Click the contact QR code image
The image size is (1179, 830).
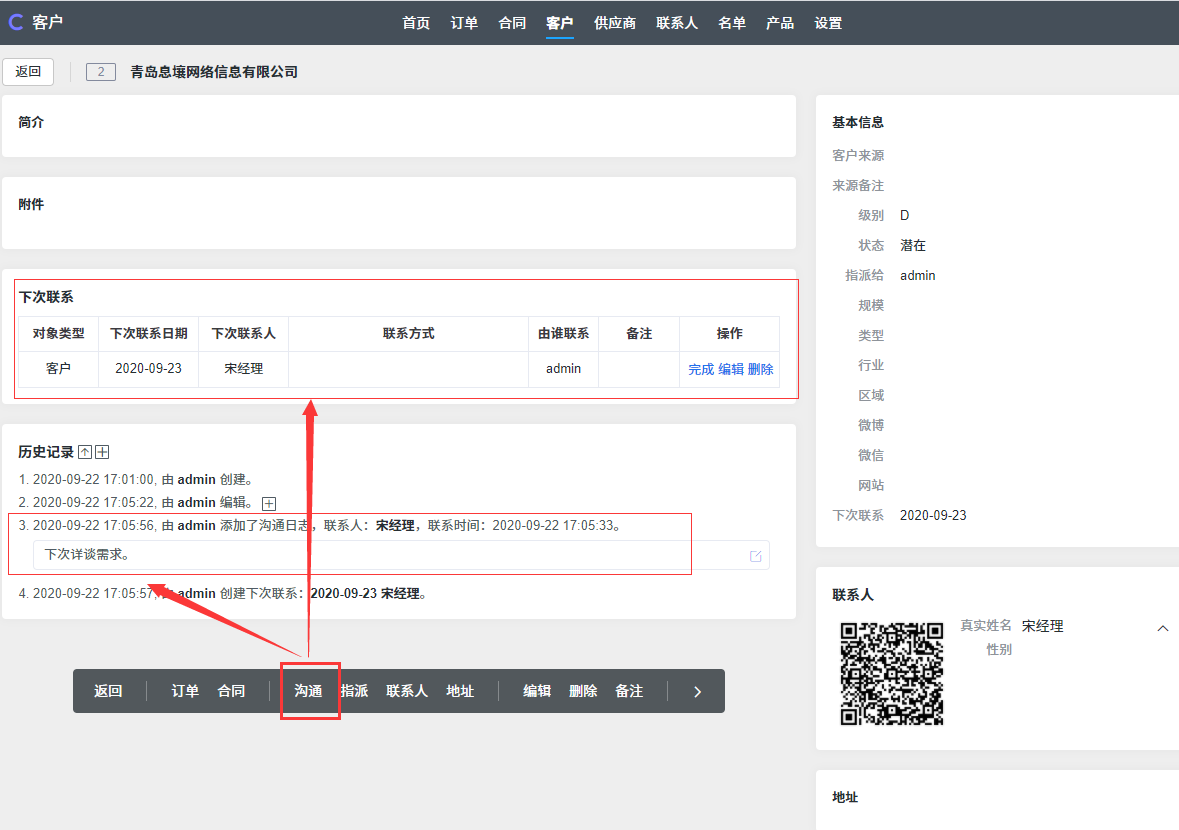point(892,673)
